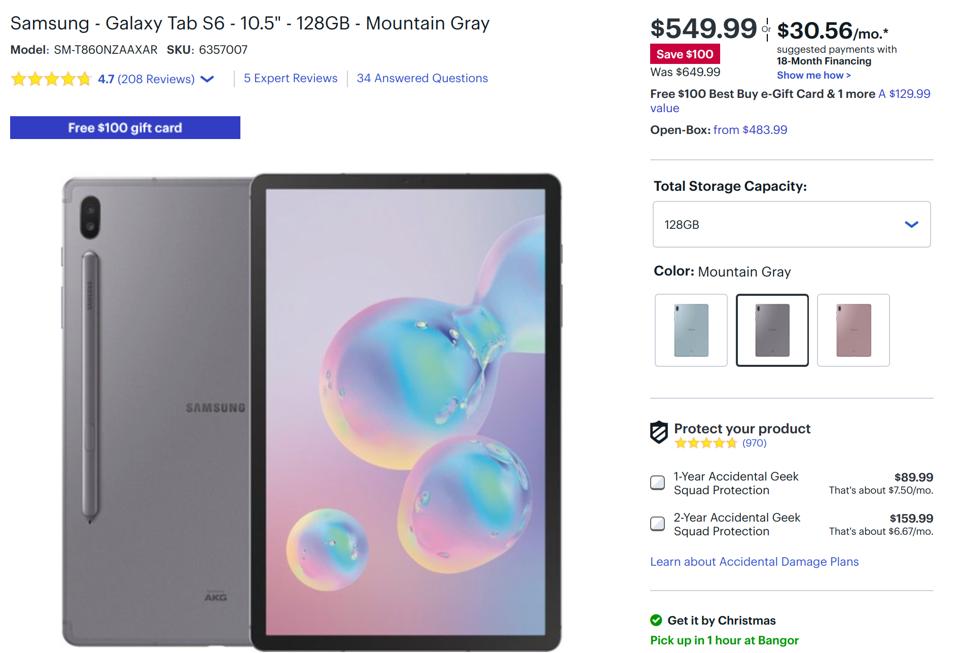View Open-Box offers from $483.99

[750, 130]
